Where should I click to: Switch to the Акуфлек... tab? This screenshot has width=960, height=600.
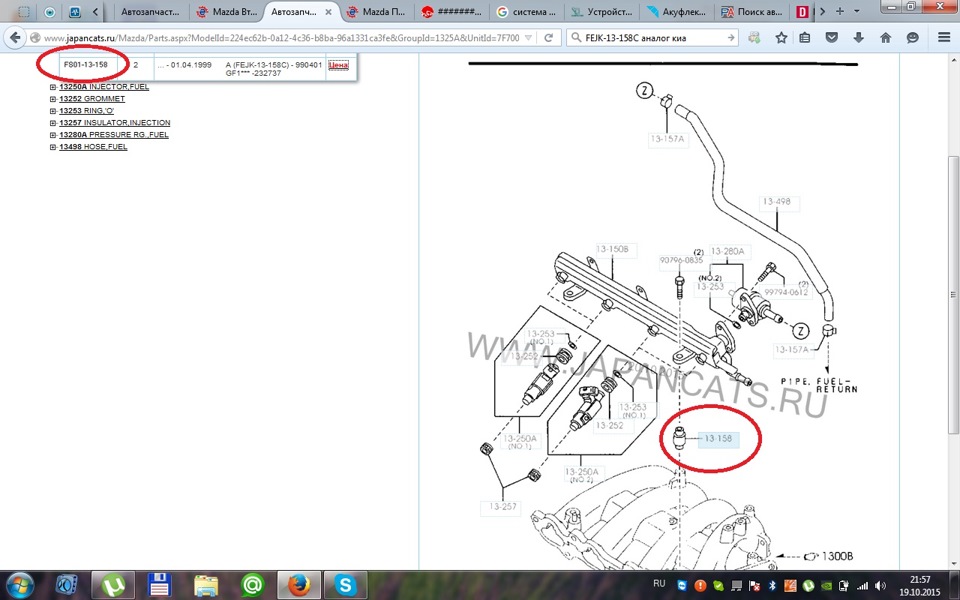677,12
